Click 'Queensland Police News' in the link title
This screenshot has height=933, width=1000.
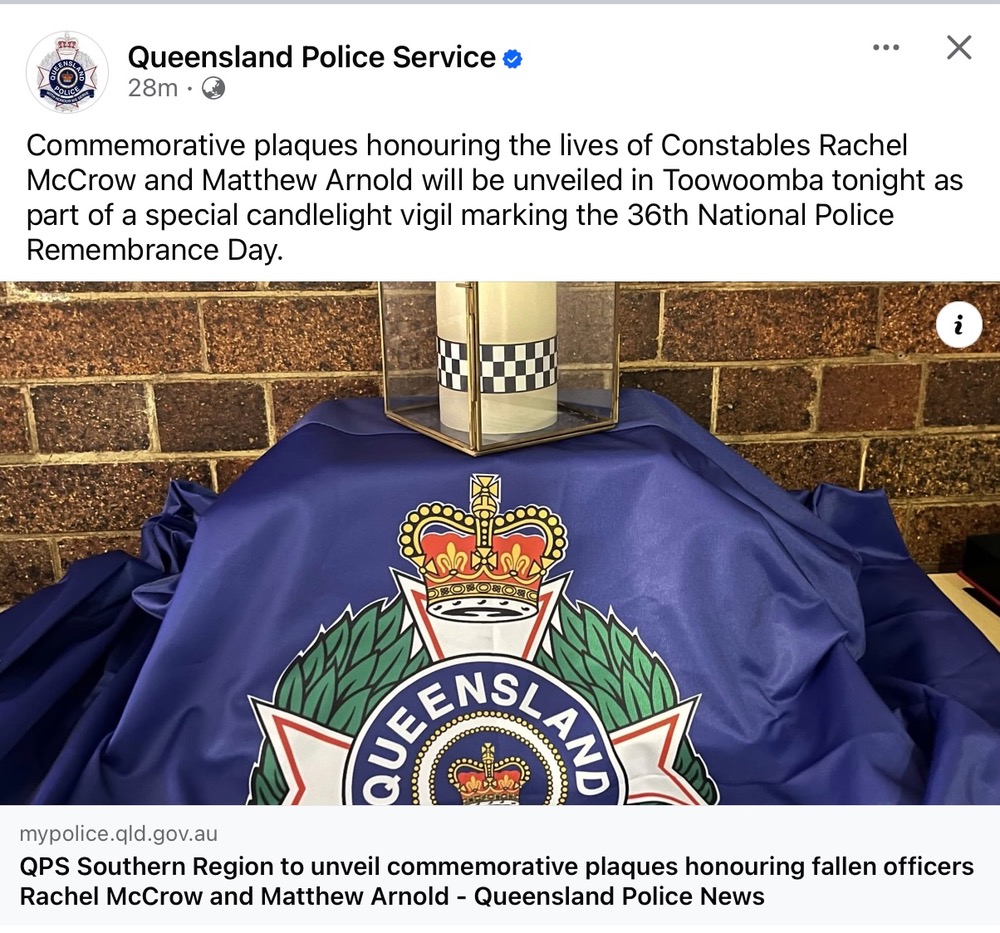[x=619, y=896]
